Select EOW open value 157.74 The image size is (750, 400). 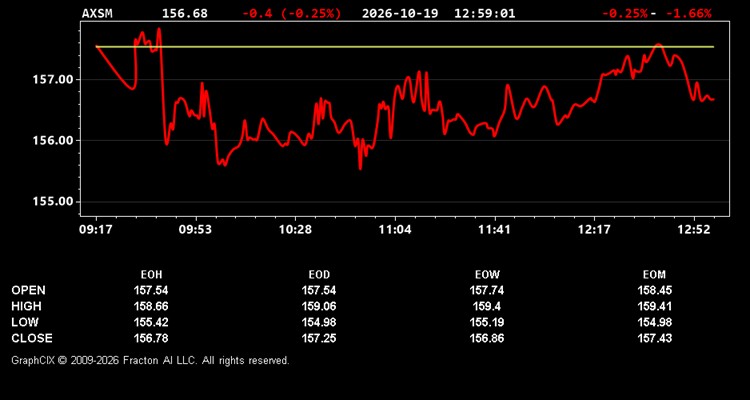487,290
